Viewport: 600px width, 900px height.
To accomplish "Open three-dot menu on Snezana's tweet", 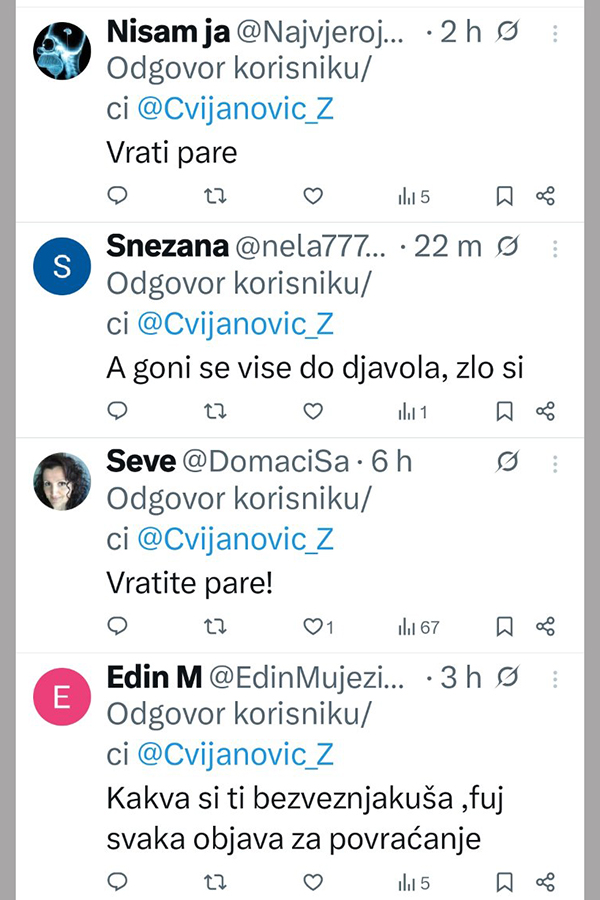I will click(556, 247).
